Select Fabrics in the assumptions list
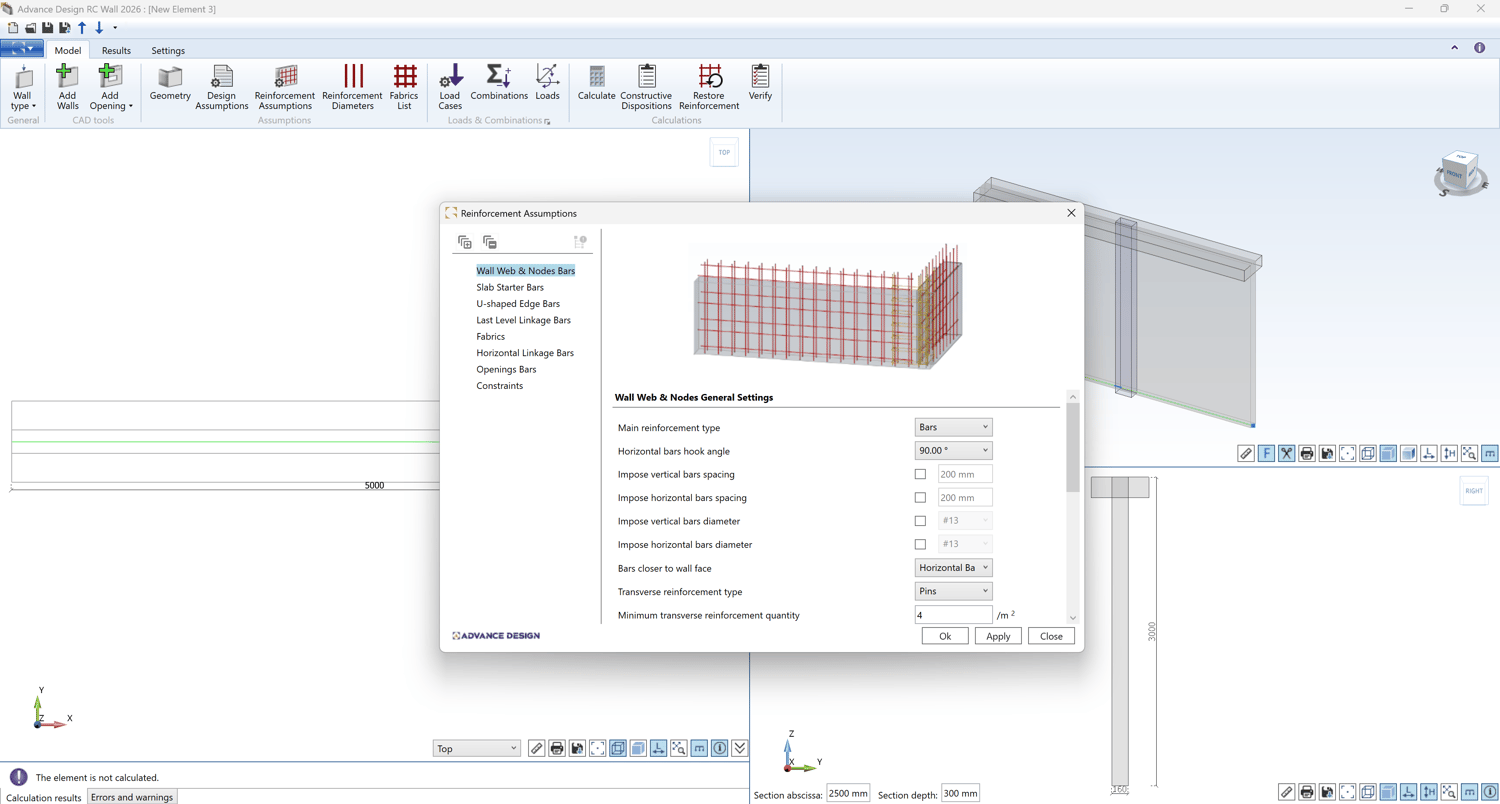1500x804 pixels. click(x=491, y=337)
